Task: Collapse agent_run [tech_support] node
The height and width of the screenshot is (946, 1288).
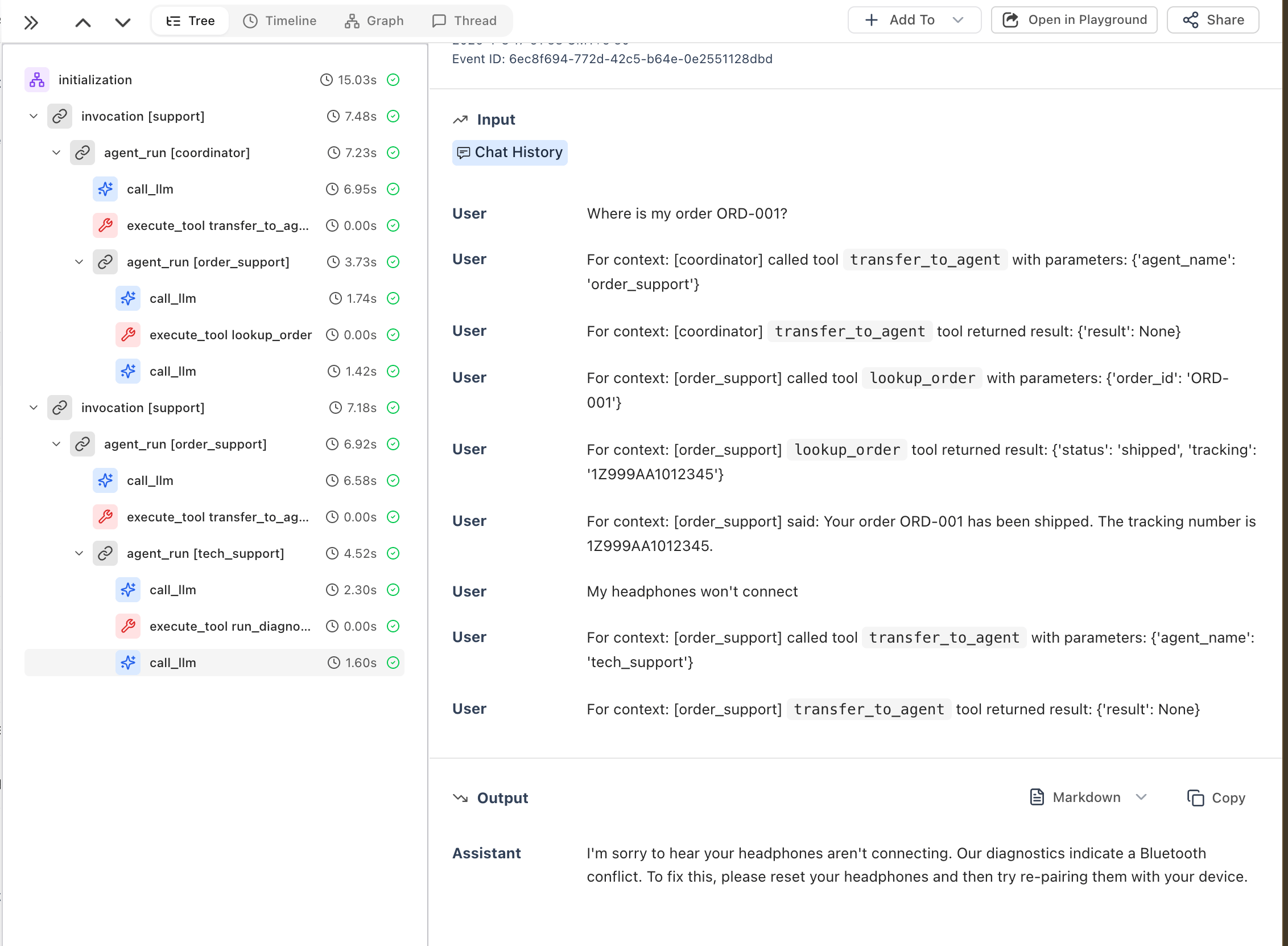Action: (x=79, y=554)
